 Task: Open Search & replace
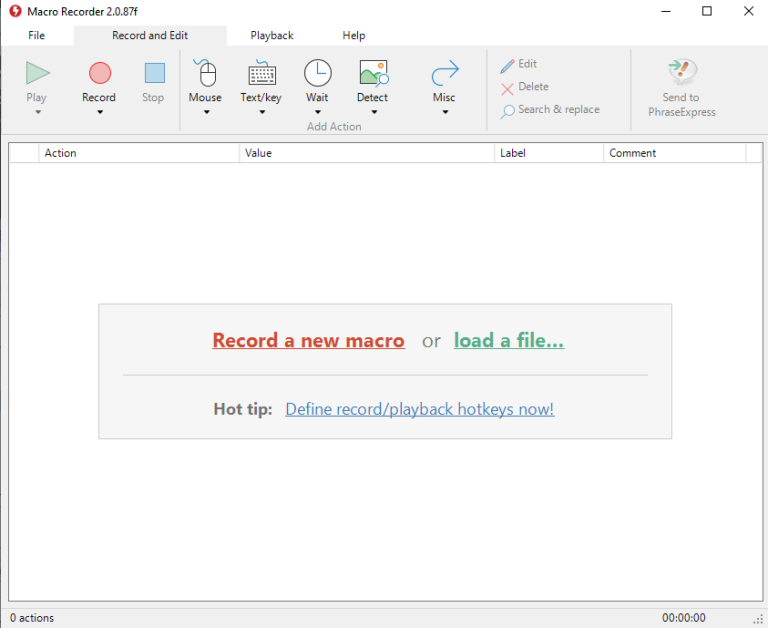550,110
